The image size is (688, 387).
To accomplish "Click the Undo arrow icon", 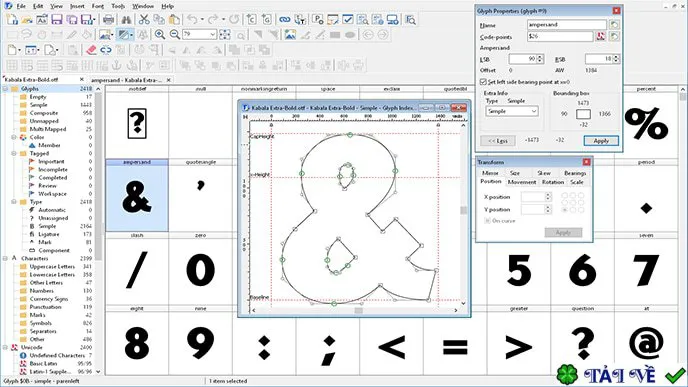I will (x=192, y=20).
